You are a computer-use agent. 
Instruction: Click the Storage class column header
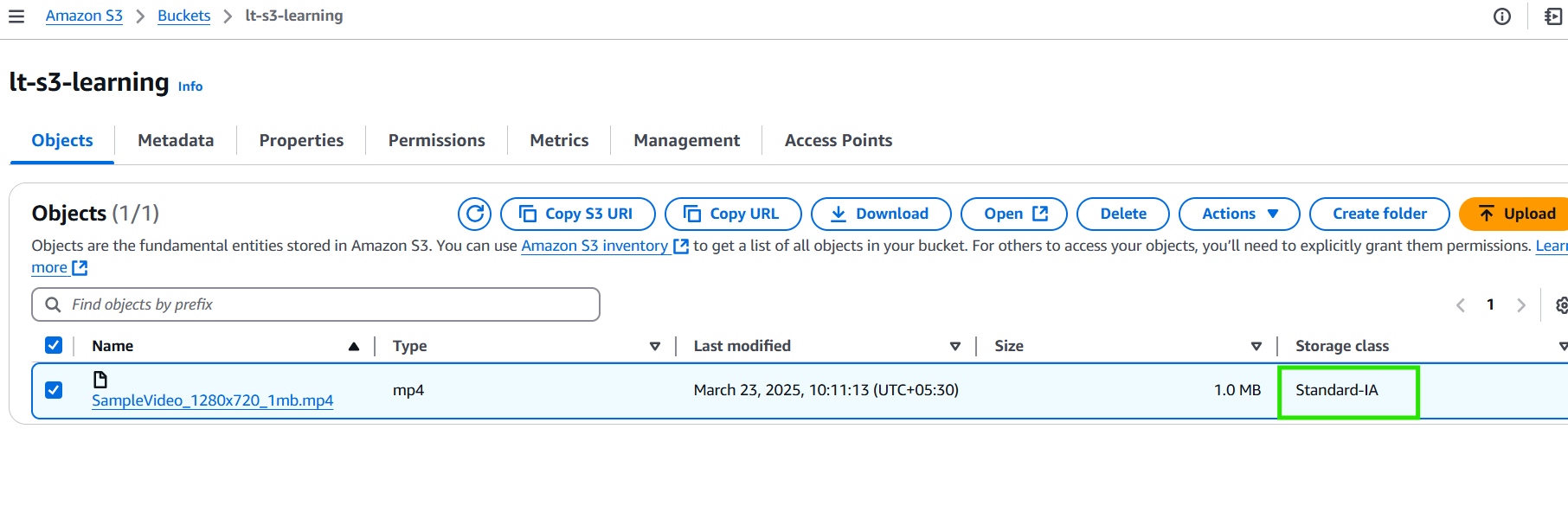tap(1342, 346)
